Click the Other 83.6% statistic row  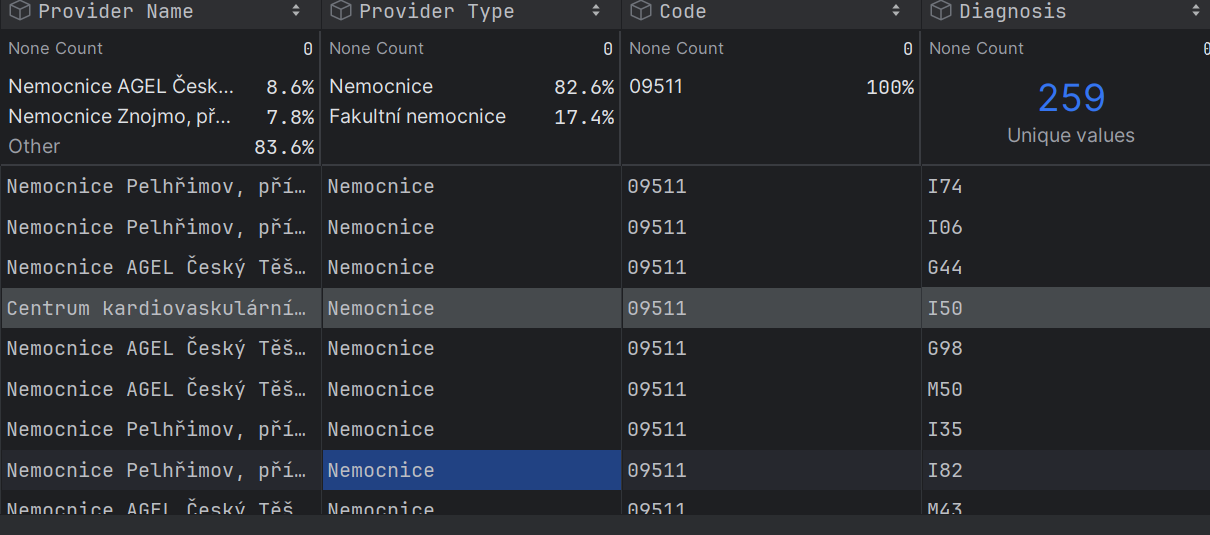click(x=160, y=147)
